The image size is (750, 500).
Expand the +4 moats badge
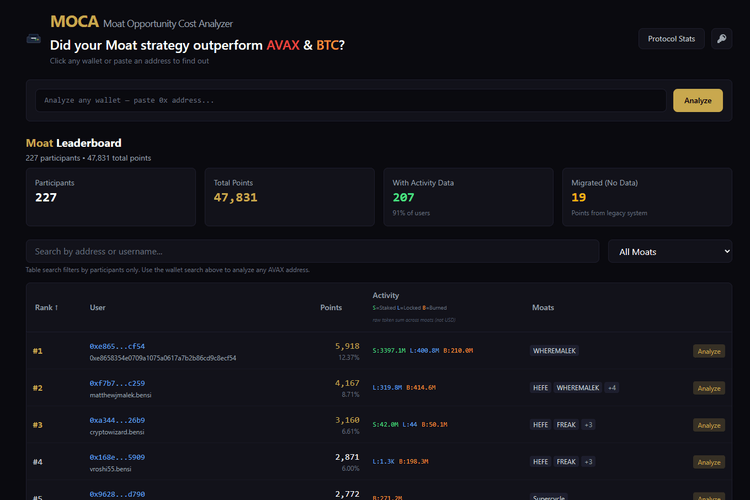(x=612, y=388)
